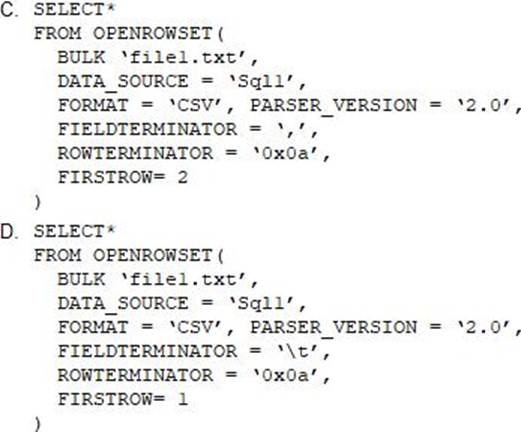Select answer option letter C
This screenshot has height=432, width=521.
click(x=9, y=9)
